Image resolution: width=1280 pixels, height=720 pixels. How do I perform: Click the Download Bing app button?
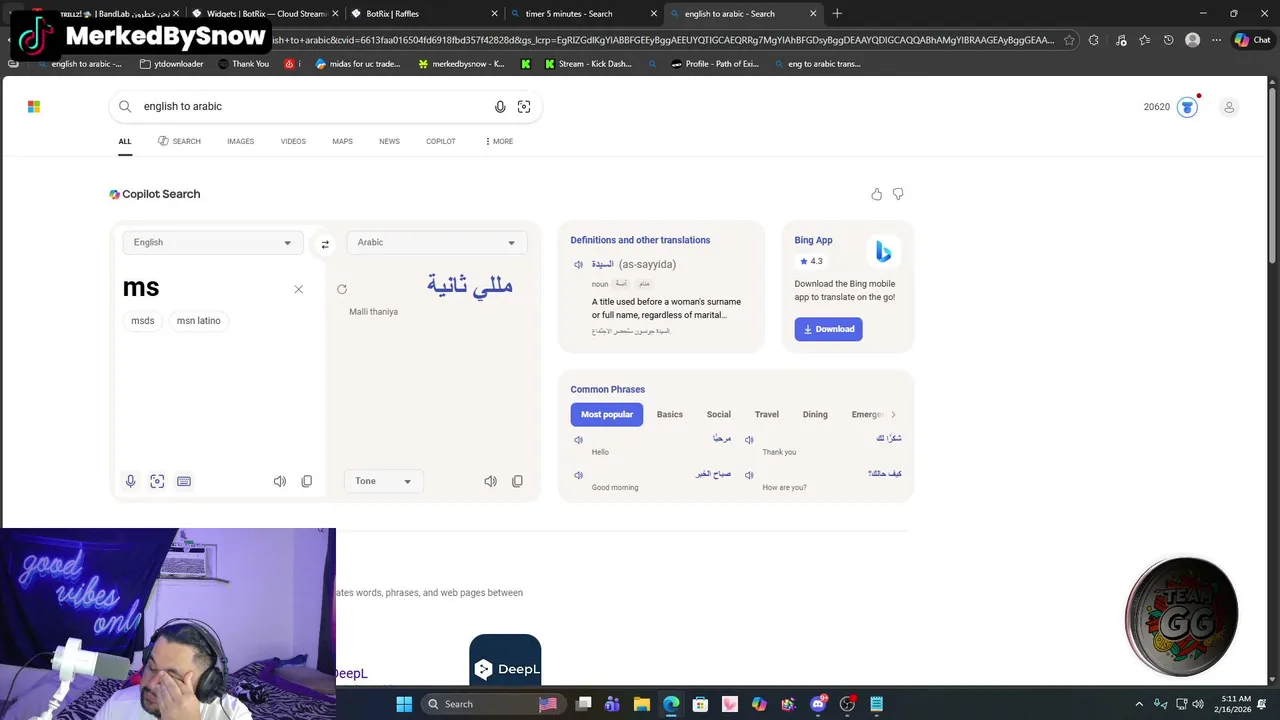tap(828, 329)
